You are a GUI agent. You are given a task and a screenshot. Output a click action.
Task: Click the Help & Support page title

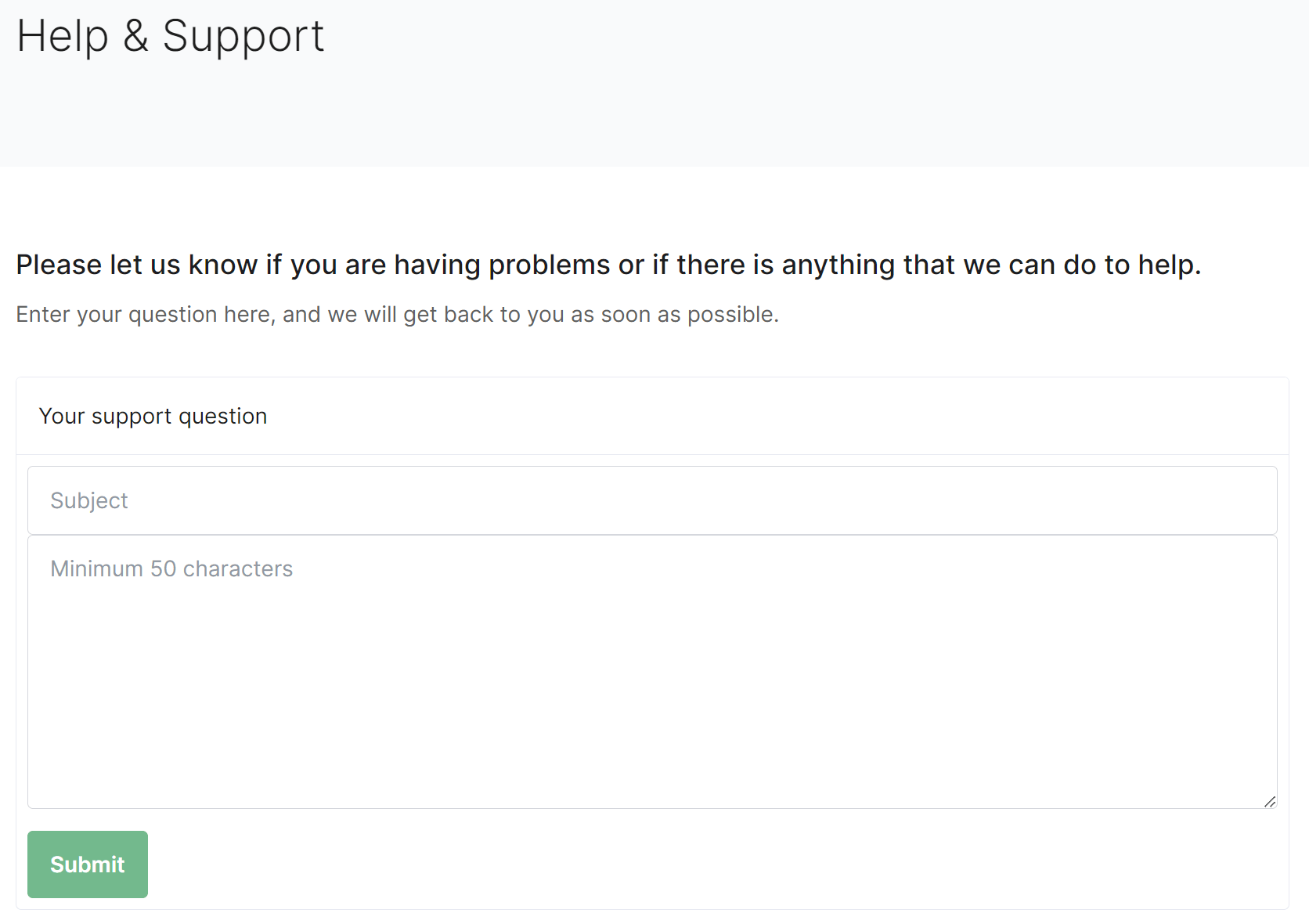171,36
